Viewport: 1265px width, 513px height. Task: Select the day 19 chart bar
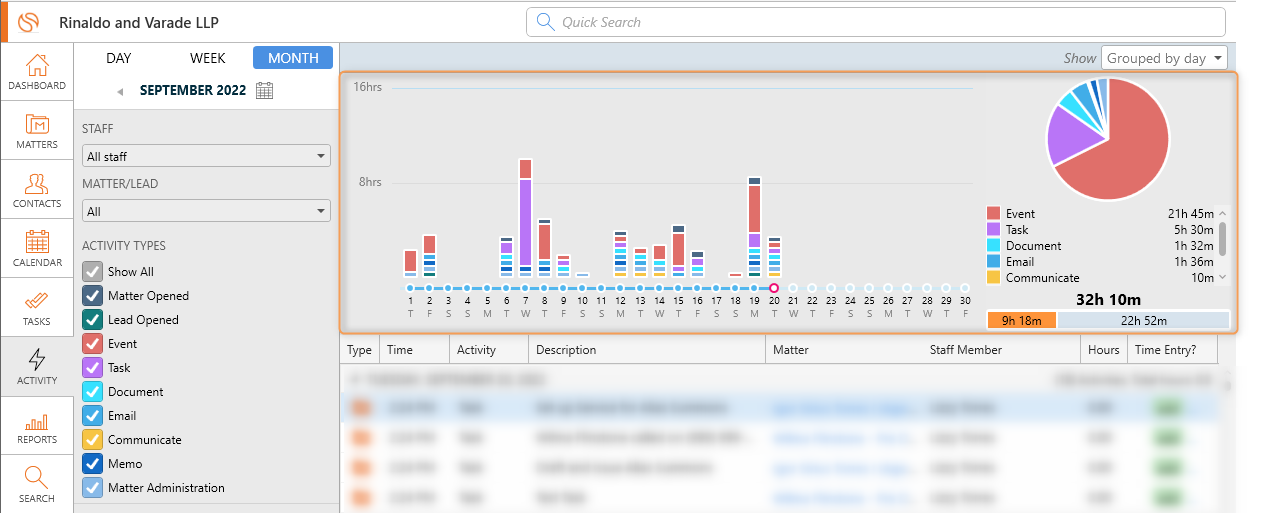(755, 226)
